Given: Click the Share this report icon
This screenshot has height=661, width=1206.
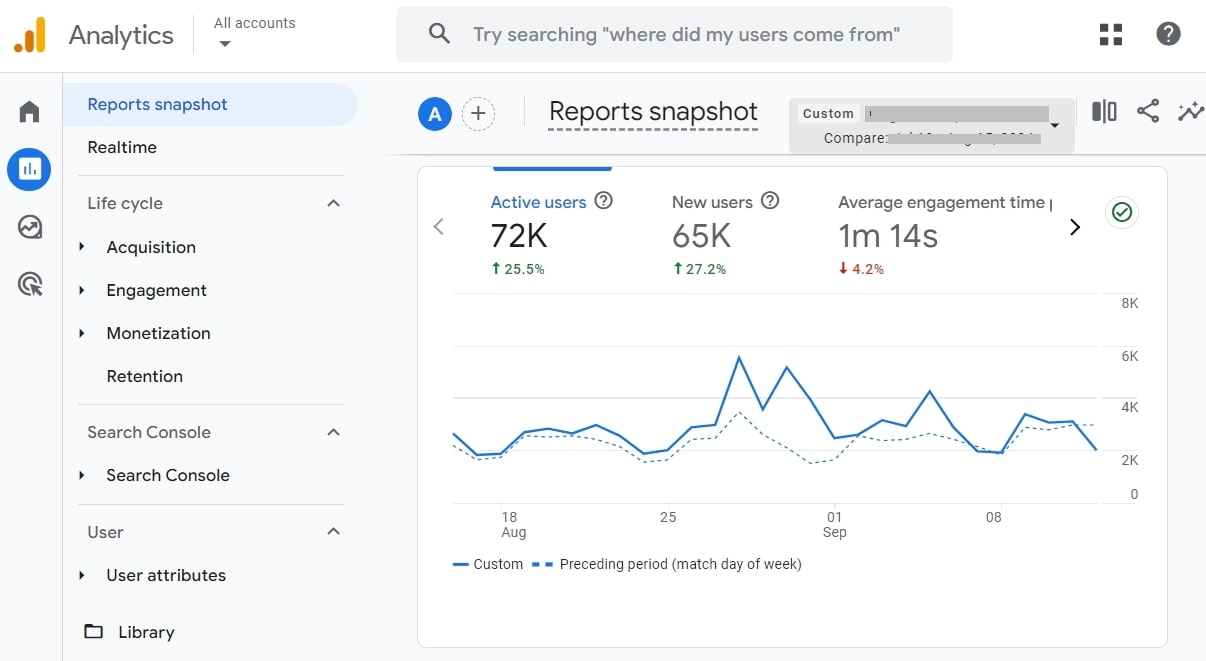Looking at the screenshot, I should pos(1148,111).
